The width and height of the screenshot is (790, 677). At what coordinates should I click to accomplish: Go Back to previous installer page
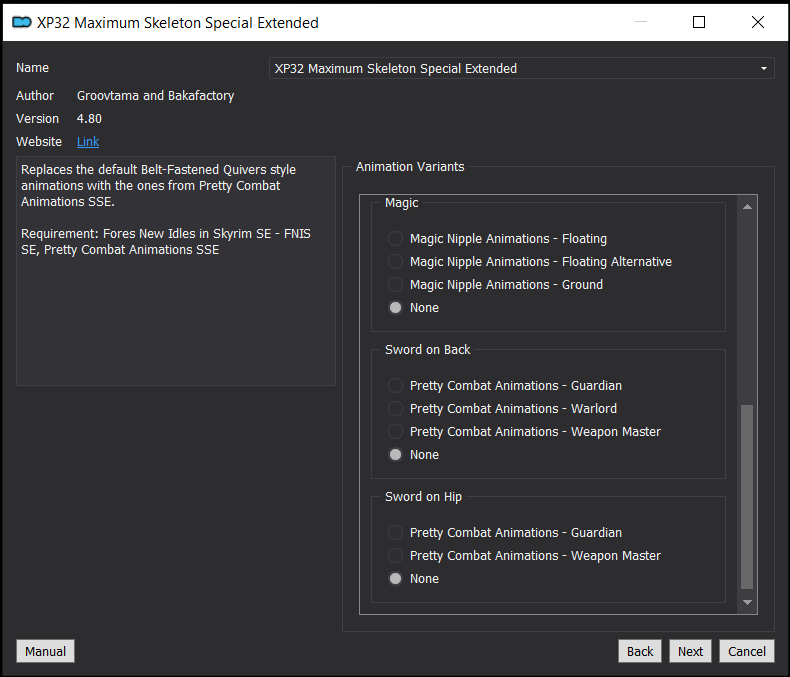640,651
